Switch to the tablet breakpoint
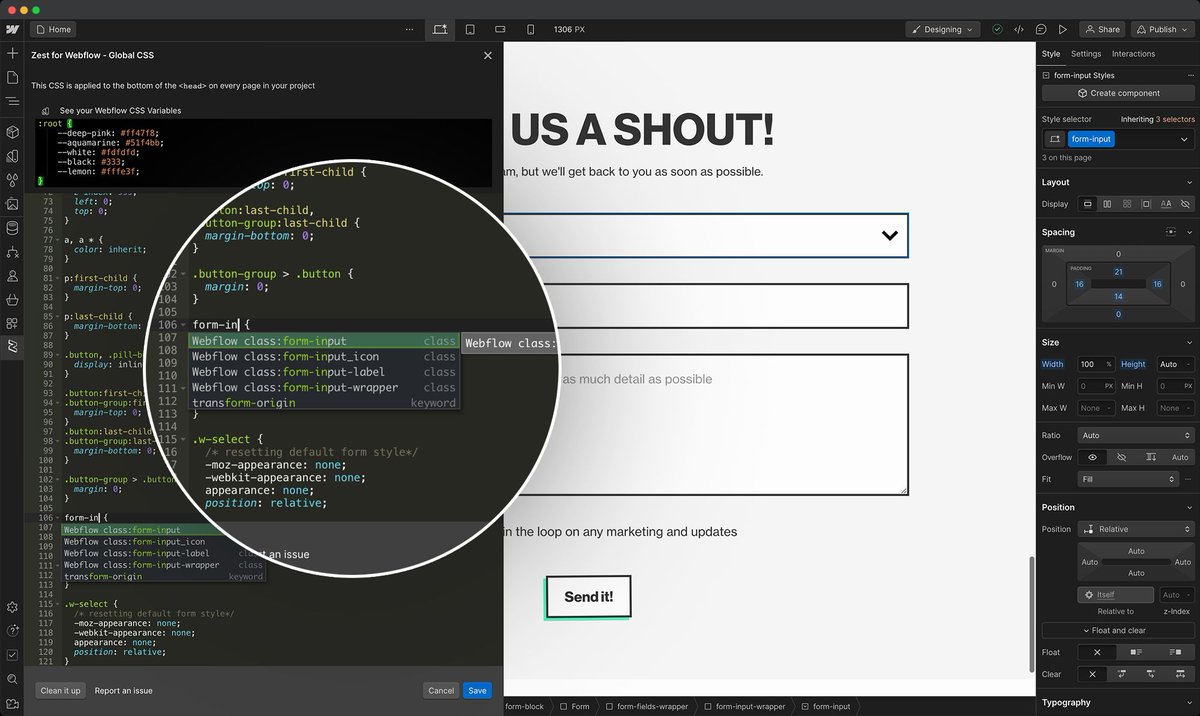 pos(470,29)
